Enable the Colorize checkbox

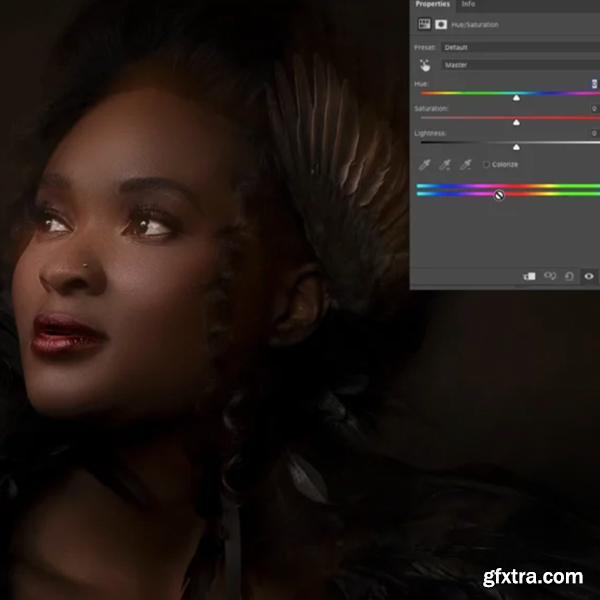pyautogui.click(x=486, y=164)
